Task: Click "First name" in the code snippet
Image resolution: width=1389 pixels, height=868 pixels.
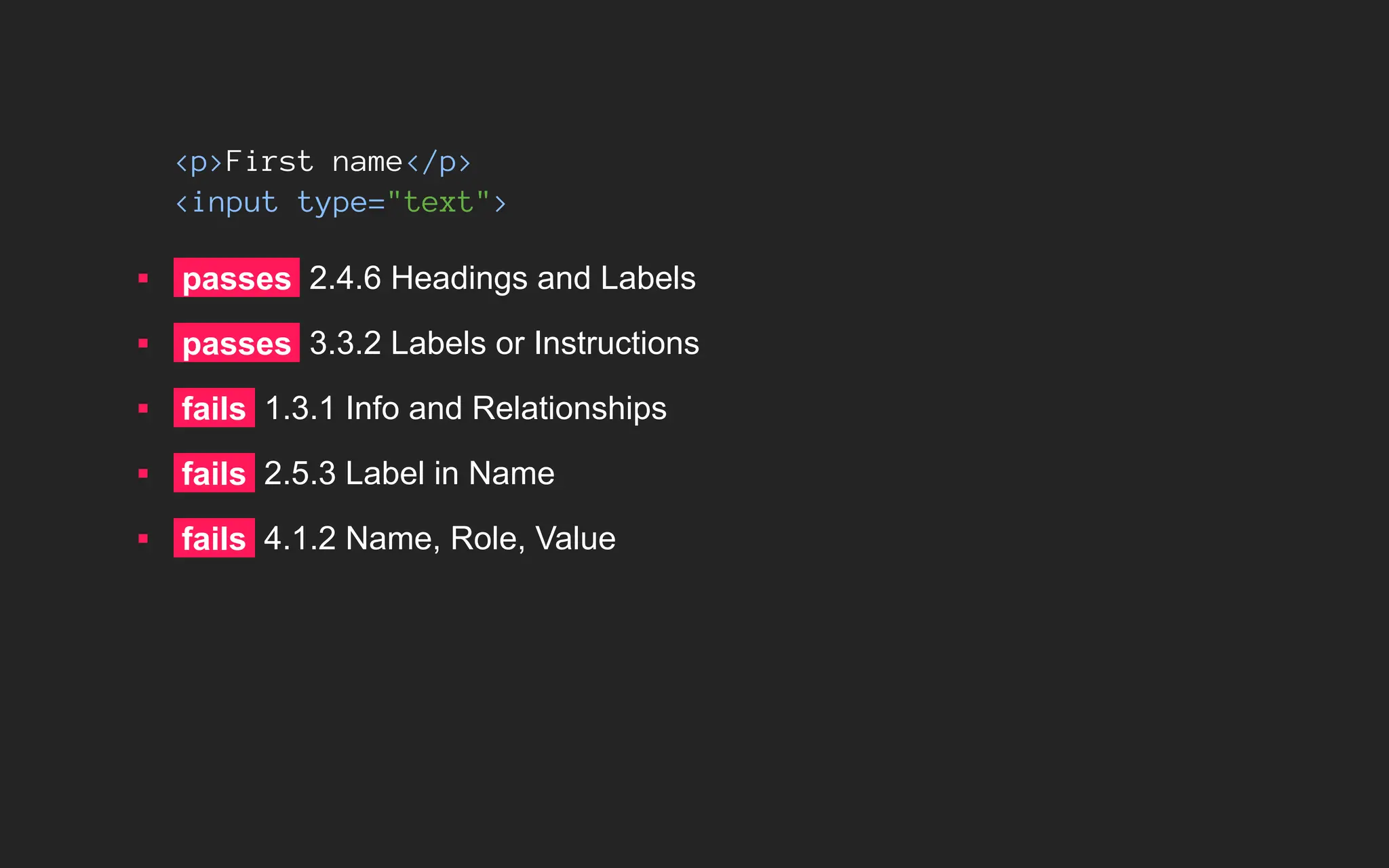Action: (313, 162)
